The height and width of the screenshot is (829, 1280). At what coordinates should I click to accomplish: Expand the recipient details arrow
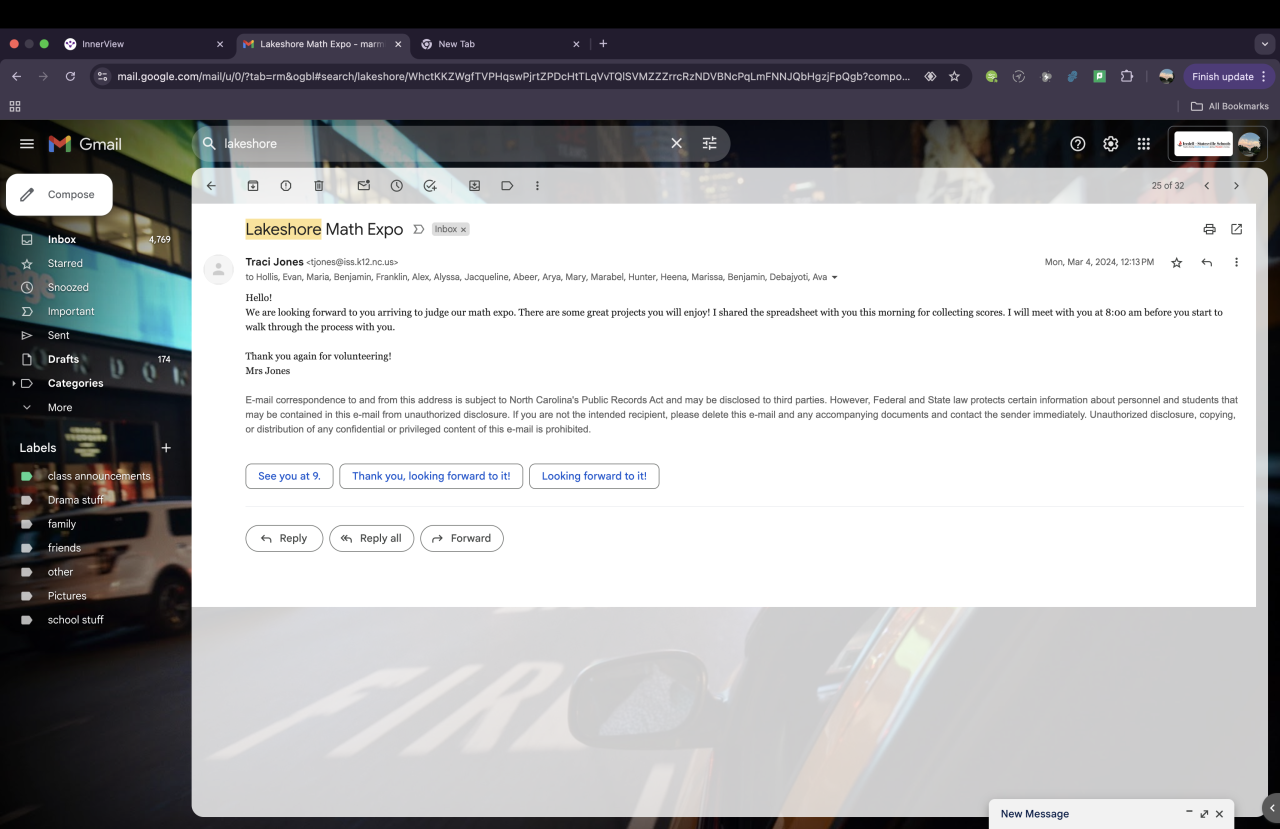pos(835,277)
